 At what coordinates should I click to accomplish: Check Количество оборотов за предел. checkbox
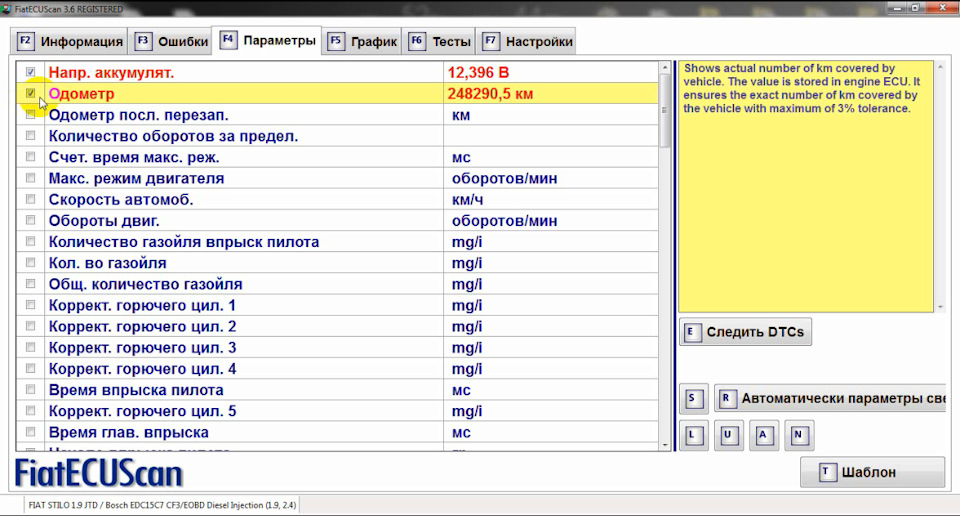31,136
